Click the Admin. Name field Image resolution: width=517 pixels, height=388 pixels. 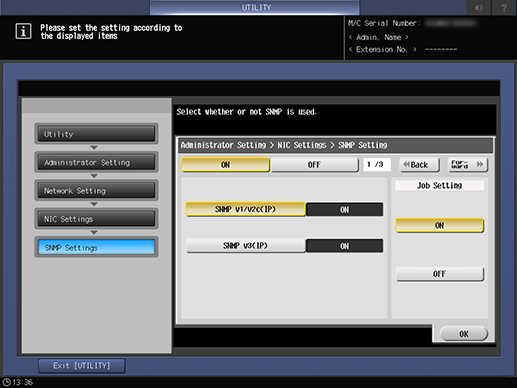(x=378, y=37)
